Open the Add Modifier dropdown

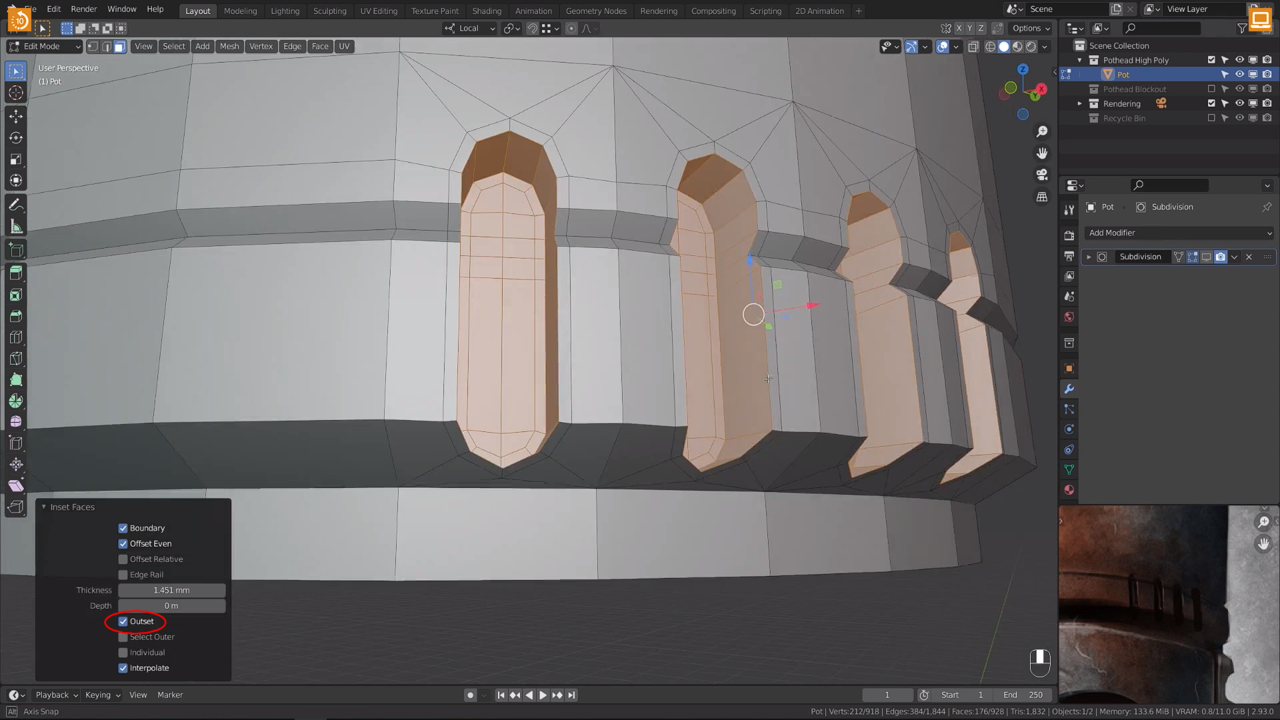pyautogui.click(x=1180, y=233)
